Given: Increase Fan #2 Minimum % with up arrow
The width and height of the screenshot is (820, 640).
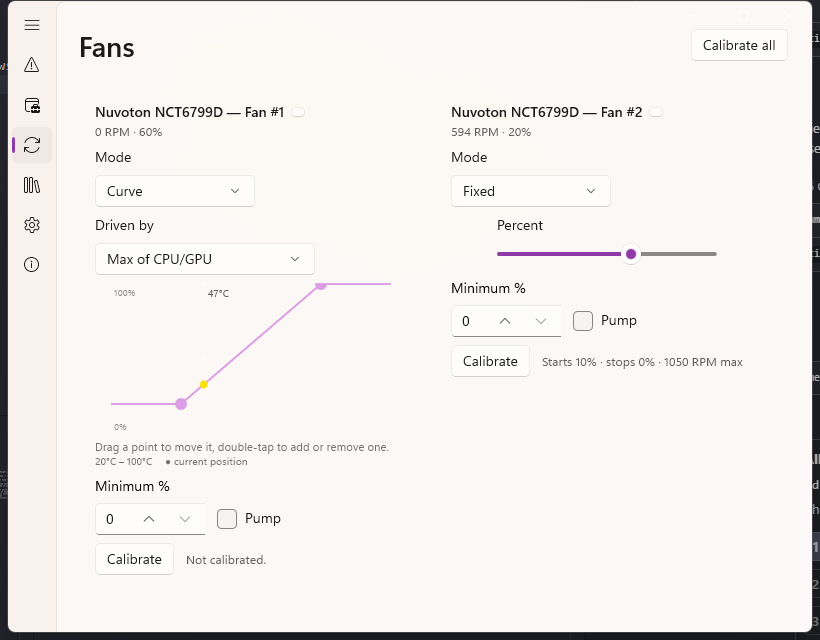Looking at the screenshot, I should coord(505,321).
